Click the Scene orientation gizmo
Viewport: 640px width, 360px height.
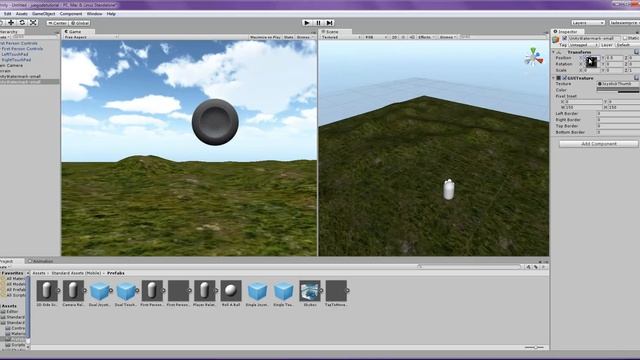coord(534,58)
